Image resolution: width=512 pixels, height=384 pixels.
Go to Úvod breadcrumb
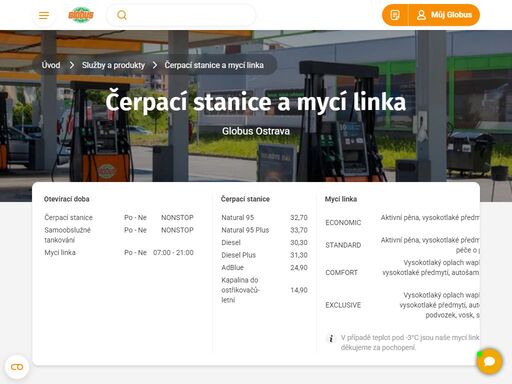click(51, 65)
